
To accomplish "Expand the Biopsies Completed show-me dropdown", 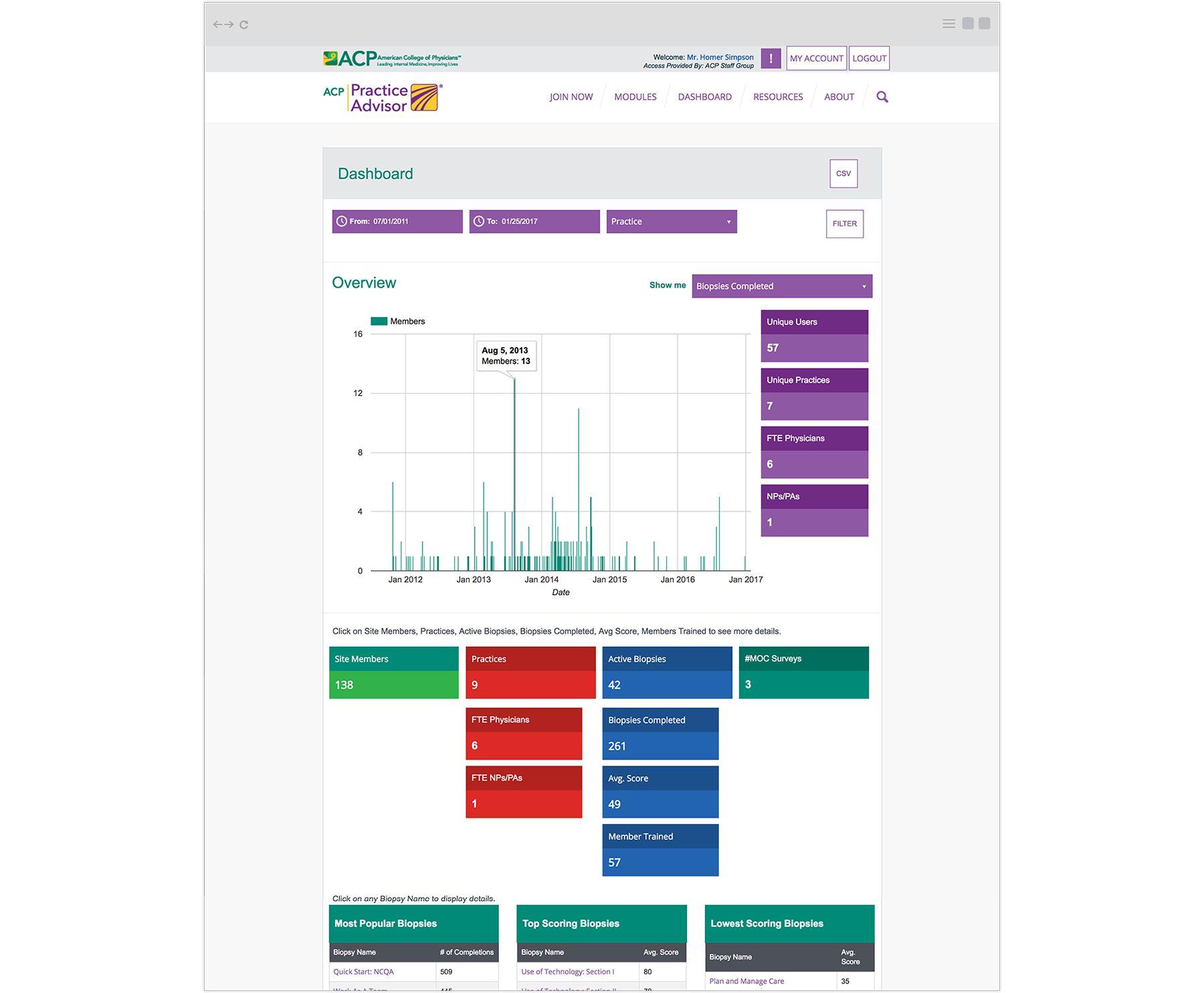I will pyautogui.click(x=781, y=286).
